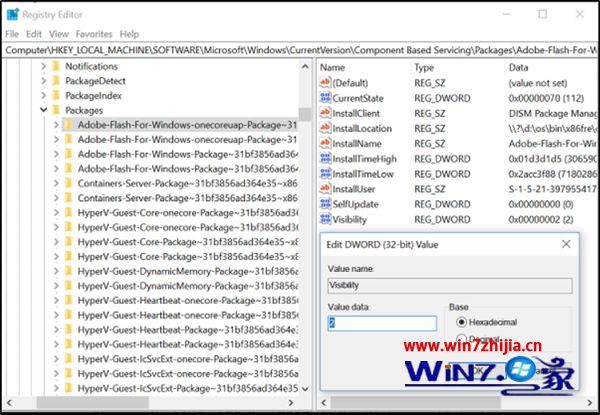The height and width of the screenshot is (415, 600).
Task: Open the File menu
Action: (x=12, y=34)
